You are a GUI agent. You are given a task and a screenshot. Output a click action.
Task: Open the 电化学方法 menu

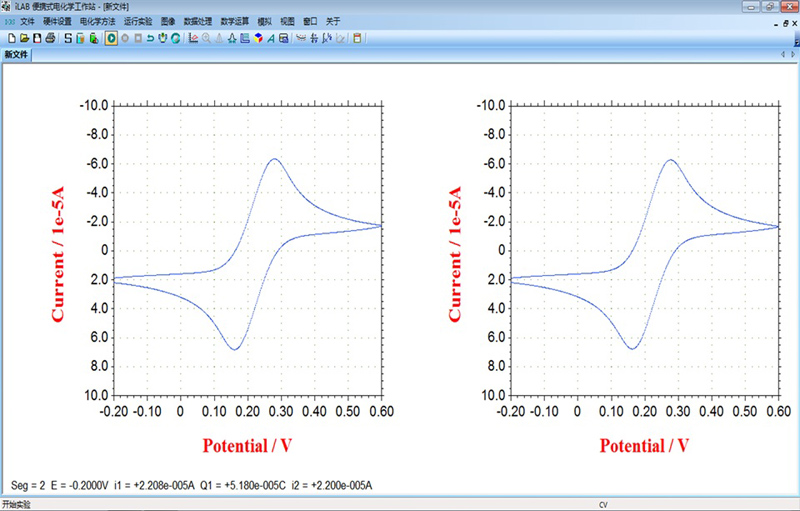tap(98, 21)
